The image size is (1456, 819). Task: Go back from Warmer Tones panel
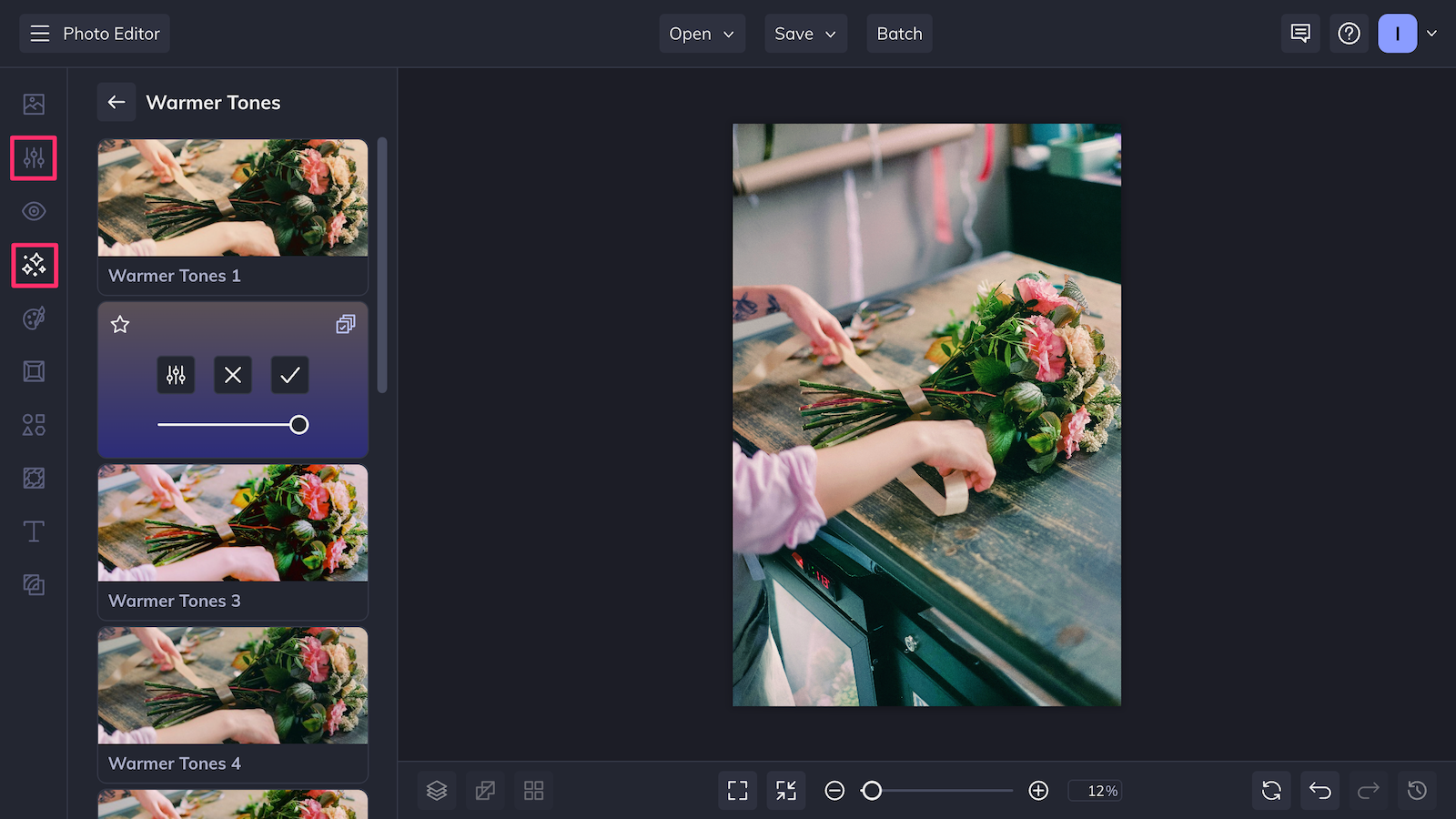(x=116, y=102)
